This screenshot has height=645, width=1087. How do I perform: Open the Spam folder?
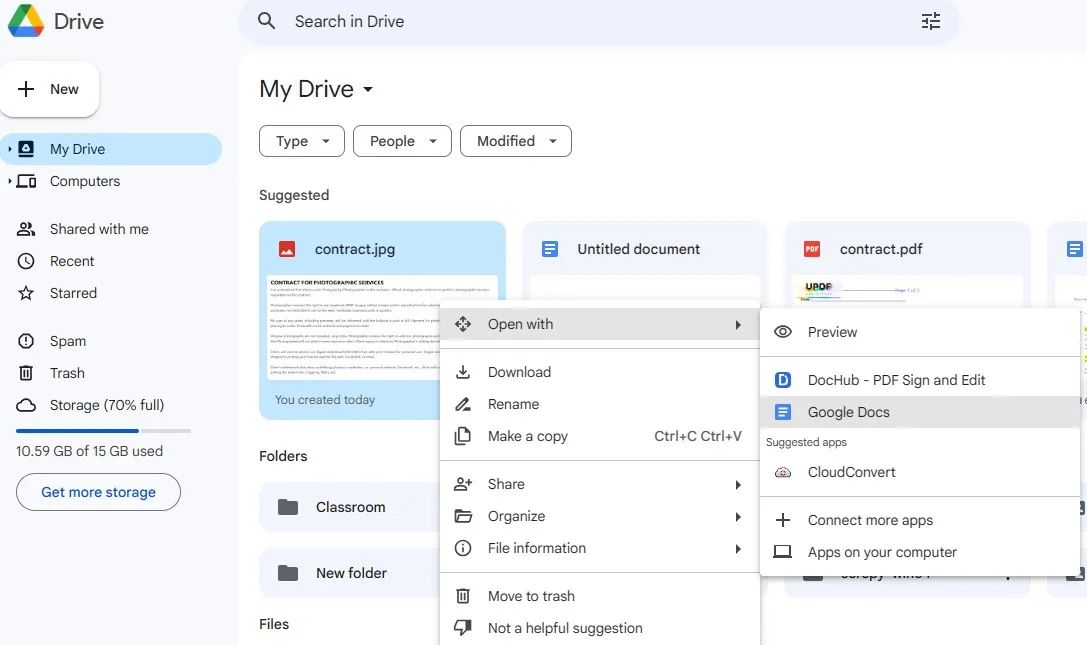tap(66, 340)
